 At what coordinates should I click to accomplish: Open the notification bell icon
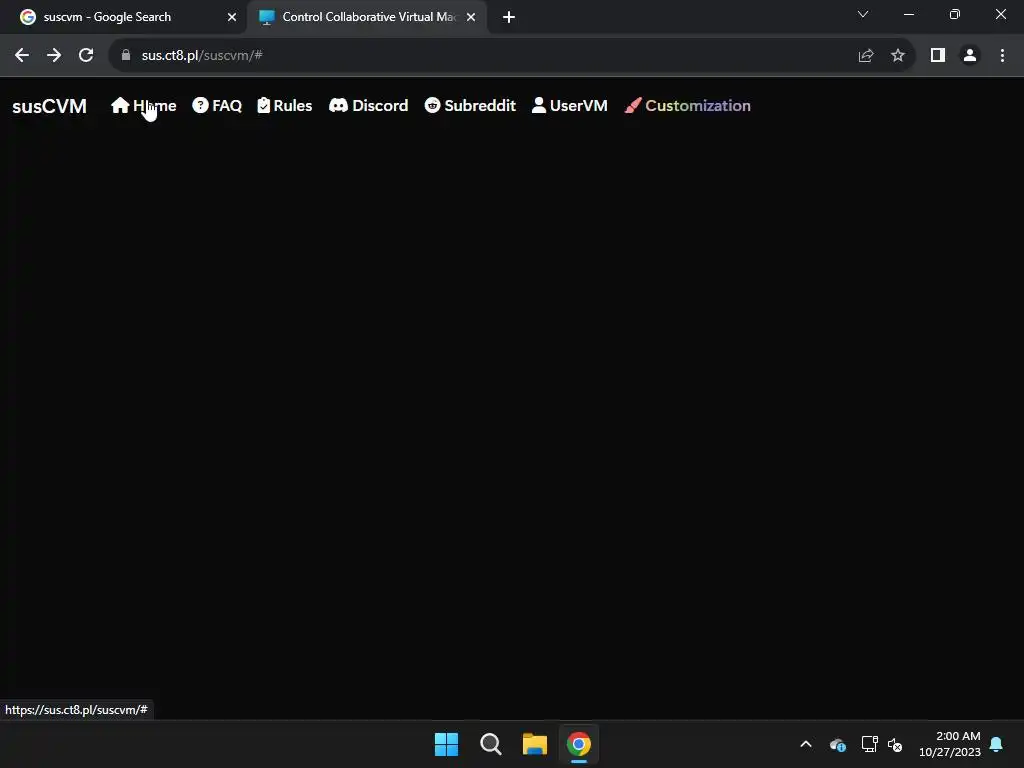(997, 744)
